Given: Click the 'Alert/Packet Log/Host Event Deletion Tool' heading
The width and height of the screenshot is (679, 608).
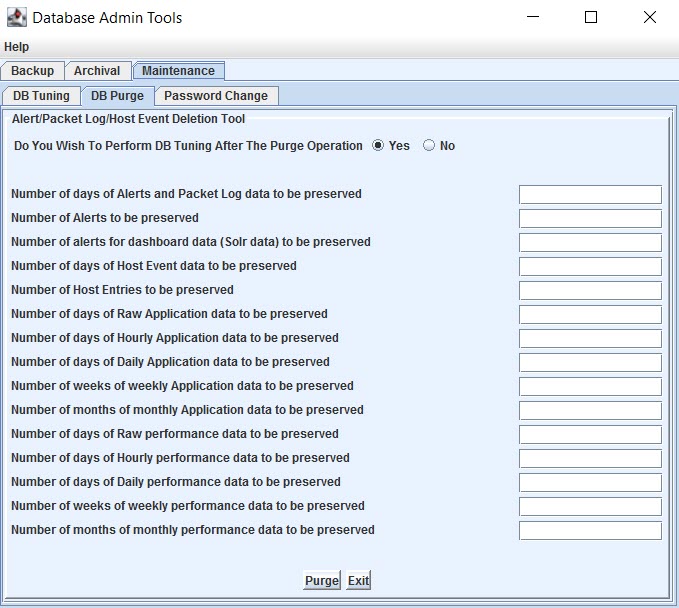Looking at the screenshot, I should point(128,119).
